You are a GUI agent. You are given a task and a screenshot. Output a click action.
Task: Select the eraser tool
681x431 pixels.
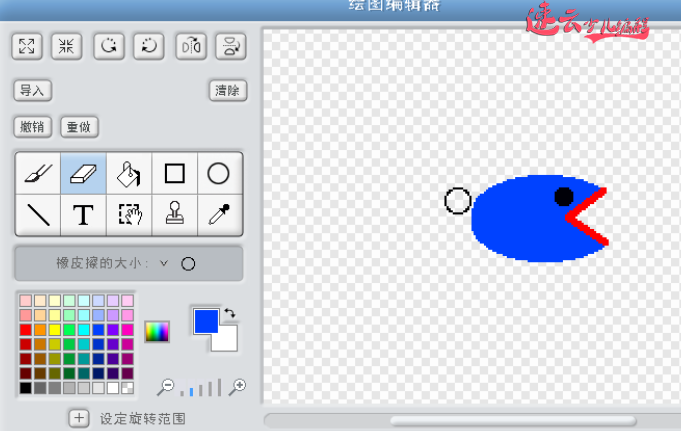pos(83,174)
